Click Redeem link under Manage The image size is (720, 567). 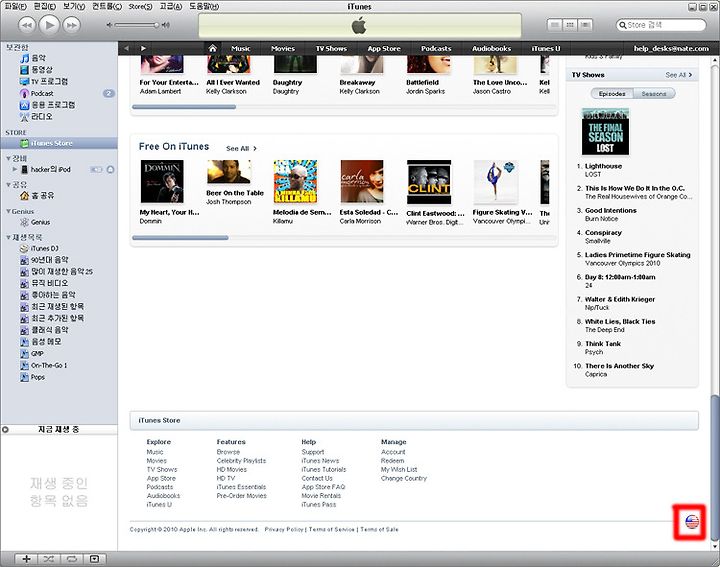(393, 461)
